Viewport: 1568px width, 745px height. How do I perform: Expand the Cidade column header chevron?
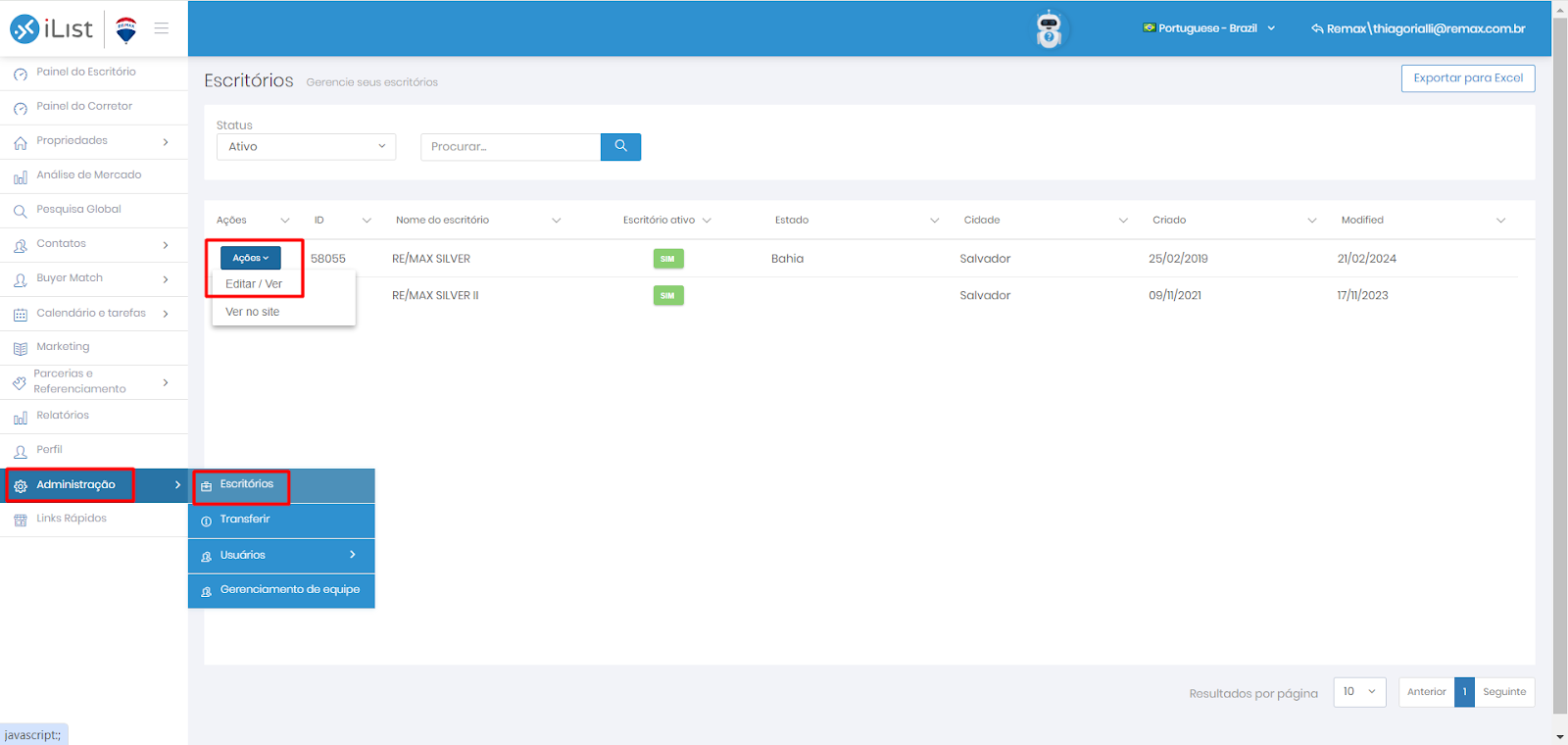(1123, 221)
